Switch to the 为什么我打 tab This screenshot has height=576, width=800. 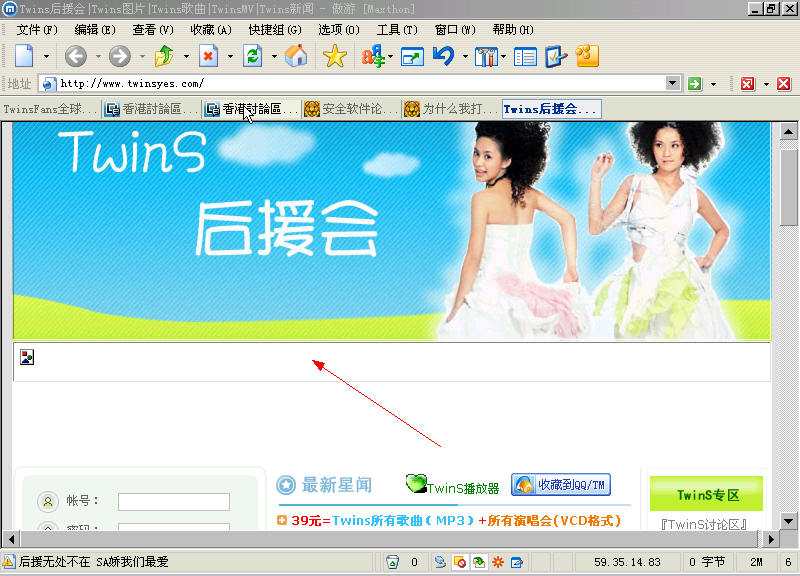pos(451,109)
